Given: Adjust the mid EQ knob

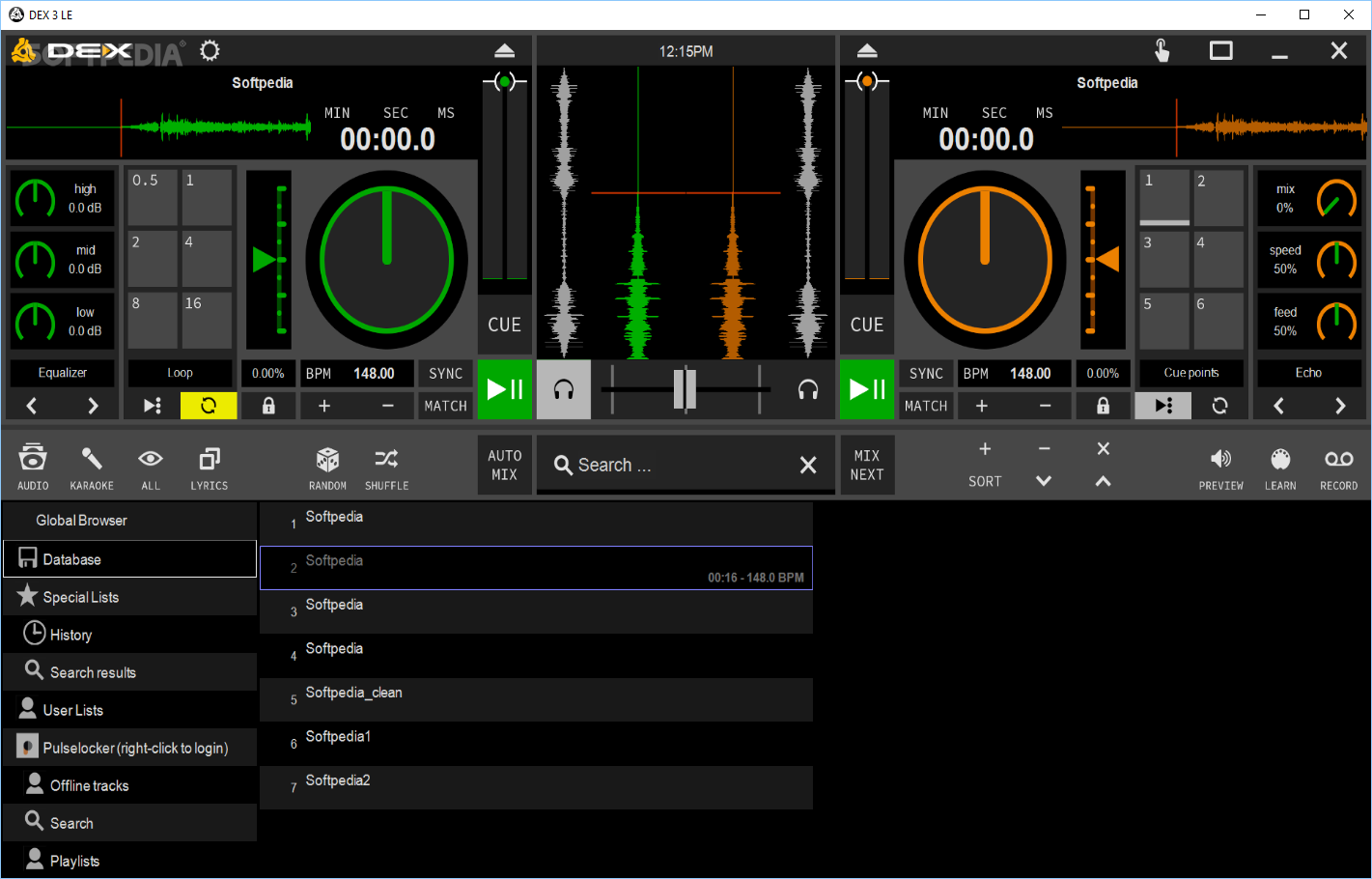Looking at the screenshot, I should tap(35, 260).
